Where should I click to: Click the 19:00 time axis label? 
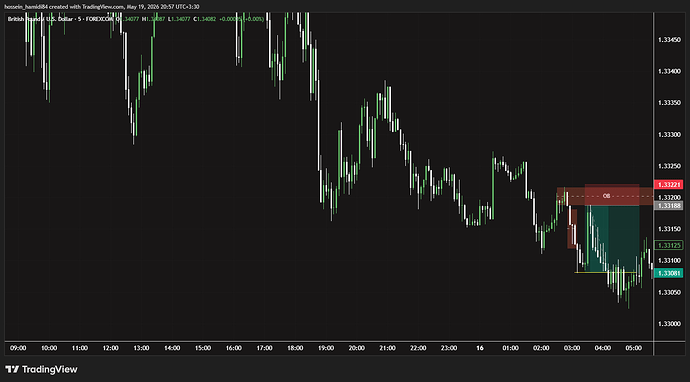coord(326,348)
